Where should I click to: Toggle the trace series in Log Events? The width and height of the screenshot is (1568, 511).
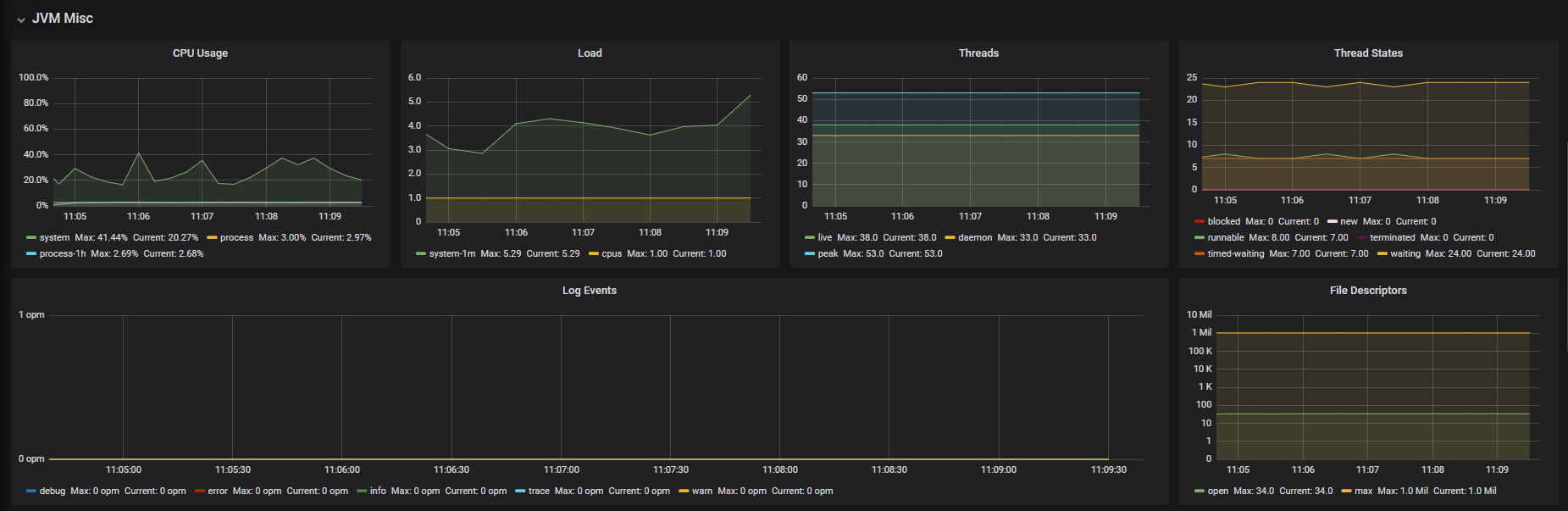539,491
